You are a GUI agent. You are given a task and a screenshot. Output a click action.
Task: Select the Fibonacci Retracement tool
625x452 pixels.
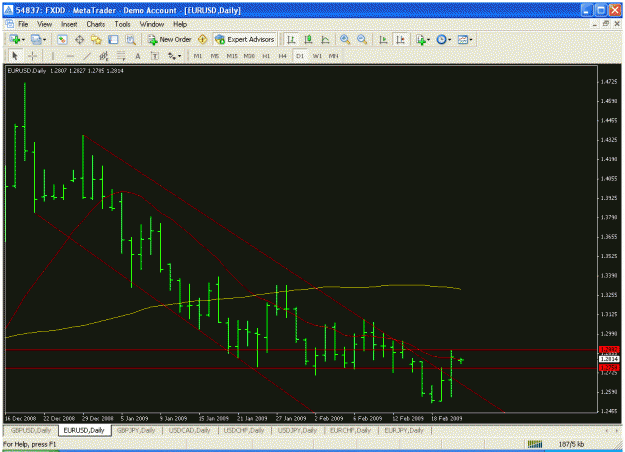tap(121, 56)
